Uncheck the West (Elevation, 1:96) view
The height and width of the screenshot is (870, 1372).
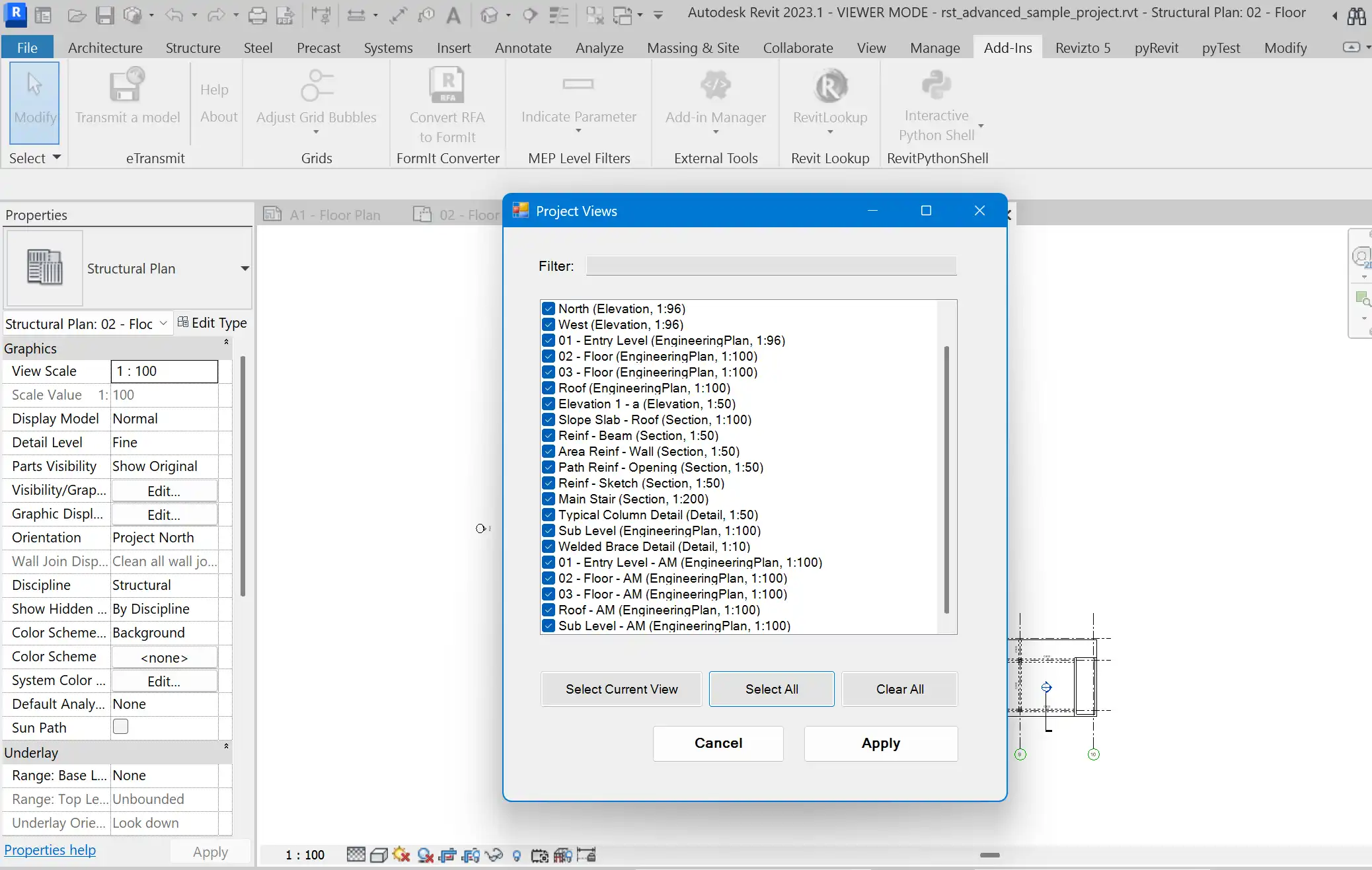click(549, 324)
